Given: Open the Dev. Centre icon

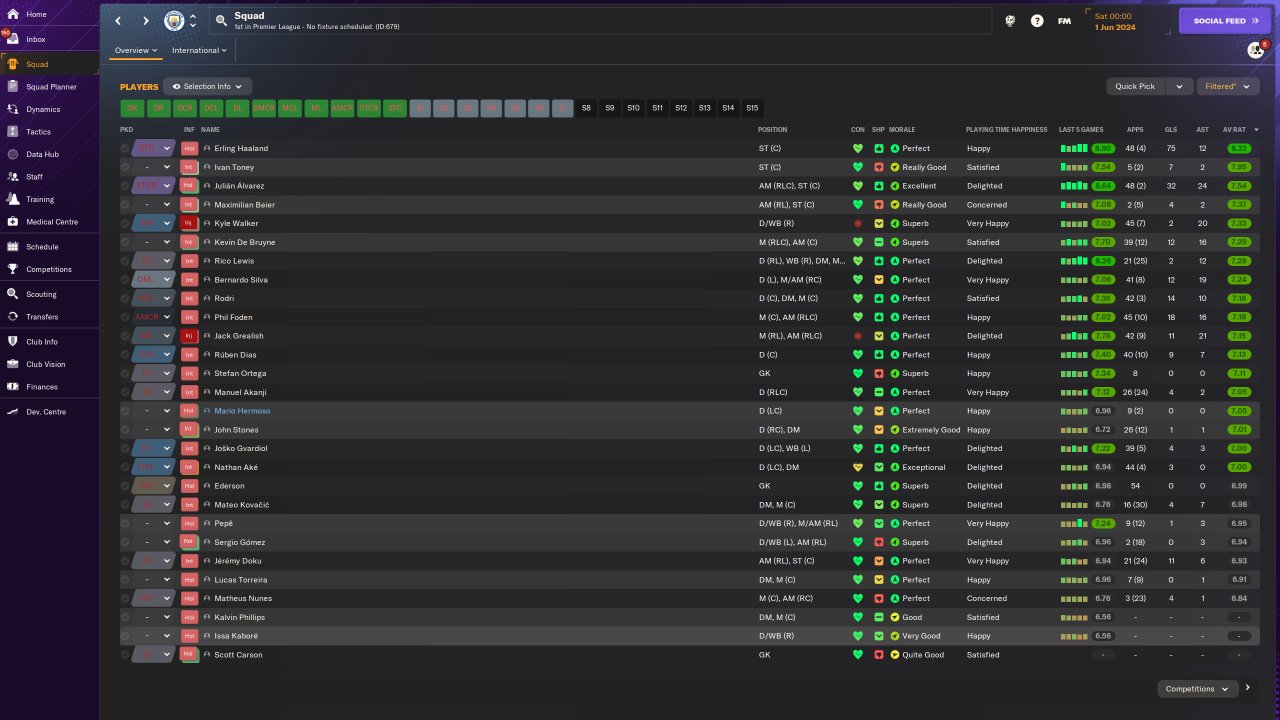Looking at the screenshot, I should 12,411.
